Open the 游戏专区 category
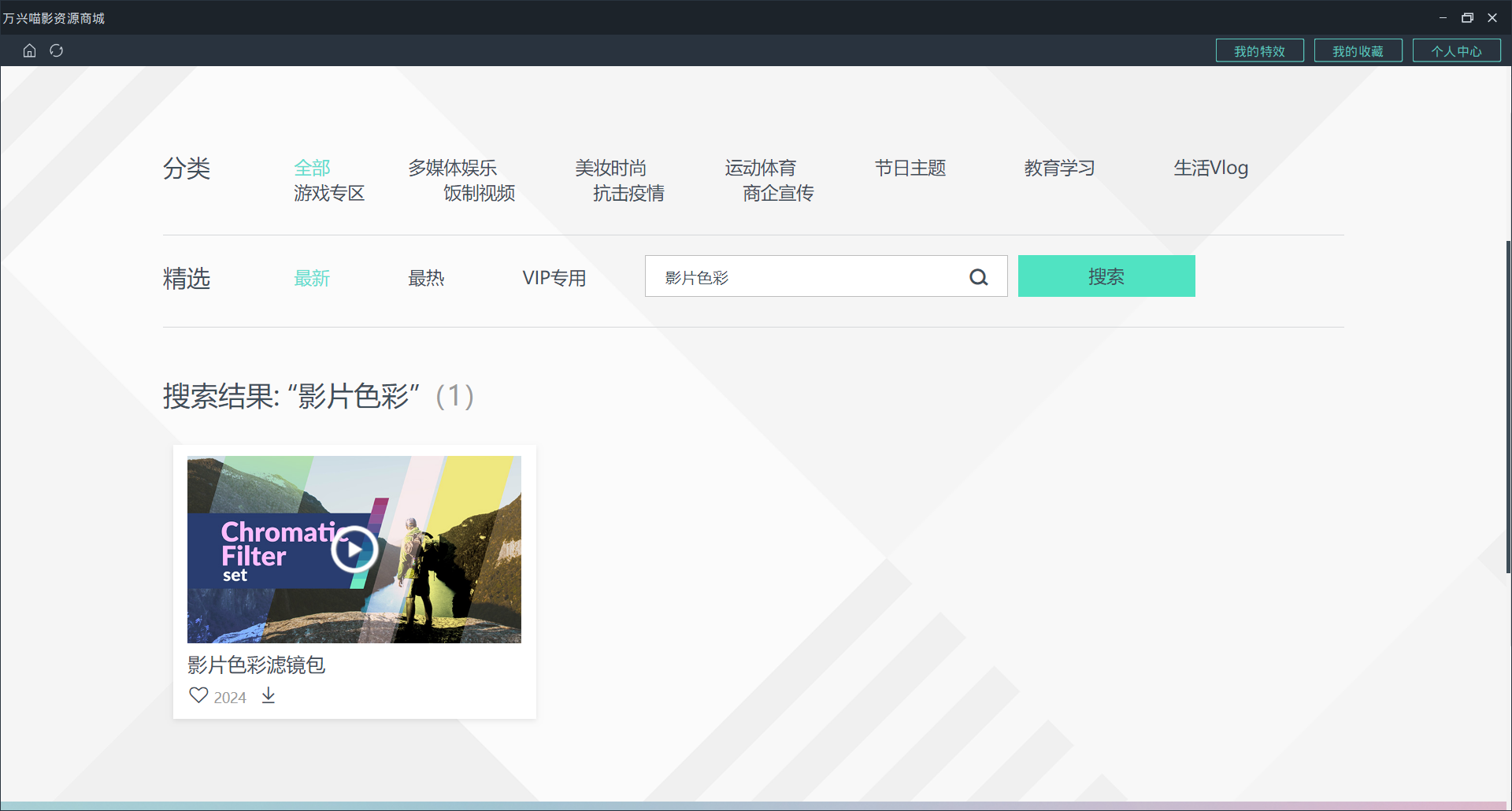Viewport: 1512px width, 811px height. click(329, 194)
